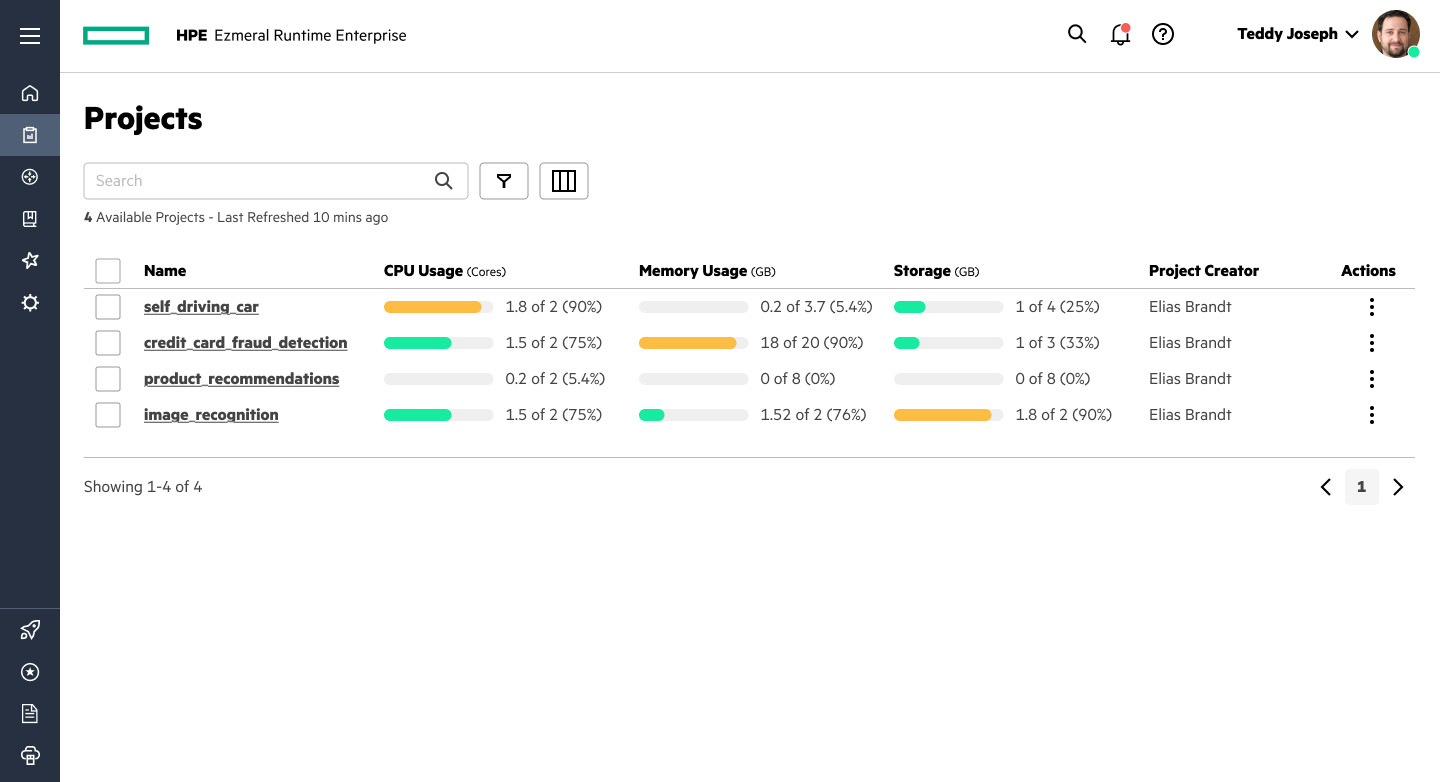
Task: Check the self_driving_car row checkbox
Action: [108, 307]
